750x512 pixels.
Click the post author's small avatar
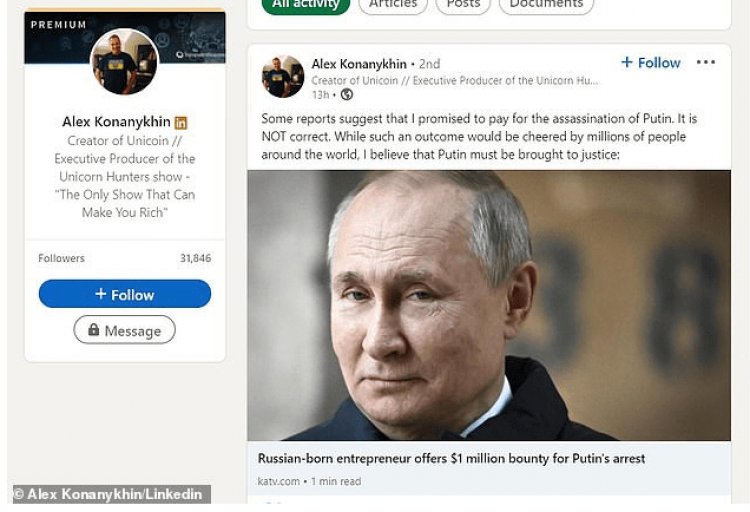click(282, 77)
